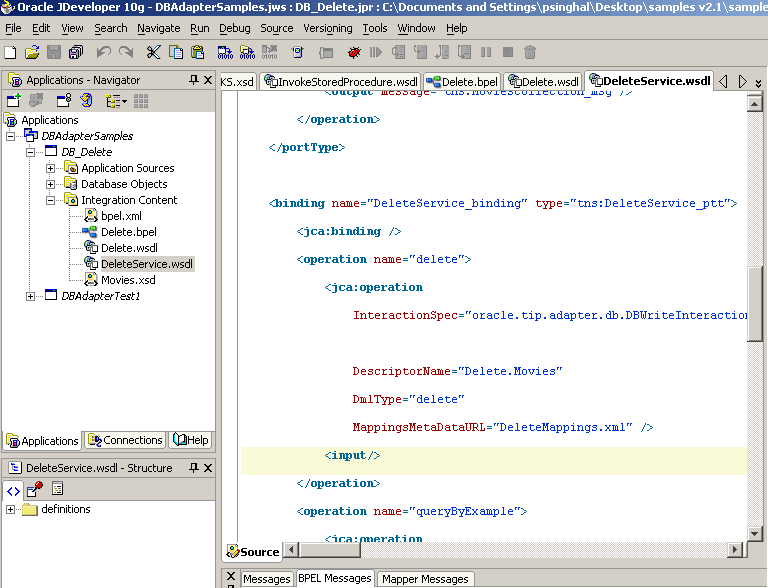Screen dimensions: 768x588
Task: Expand the Application Sources folder
Action: pos(50,168)
